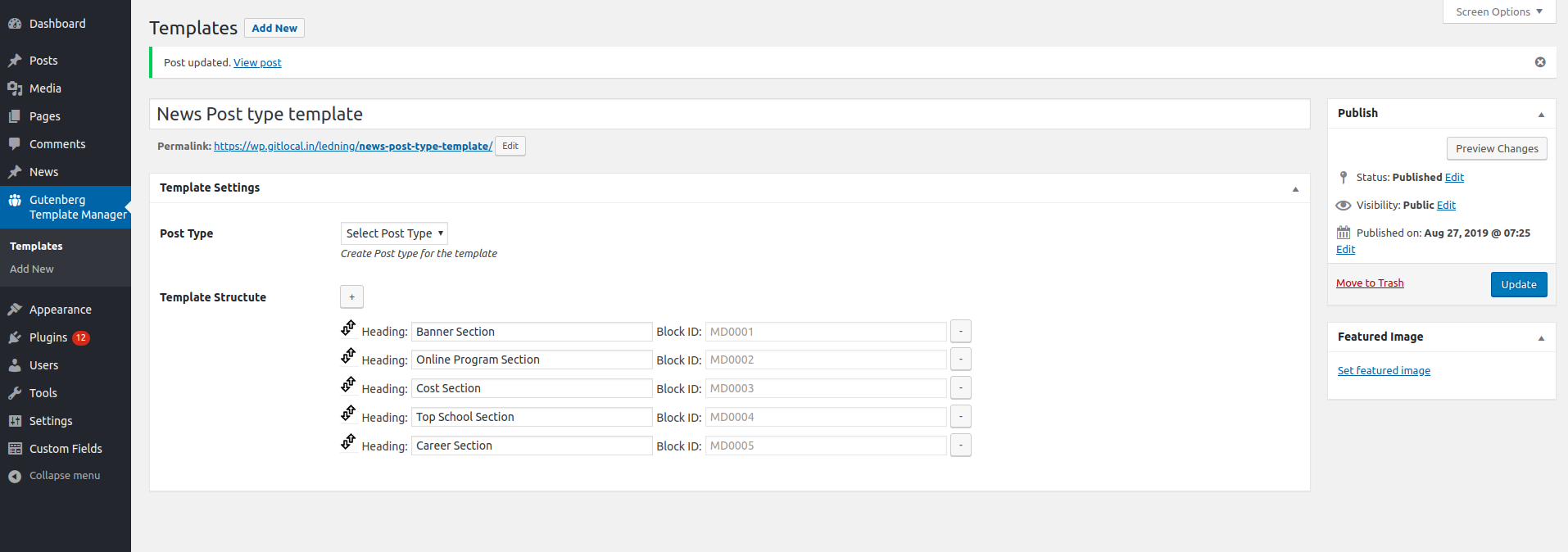Screen dimensions: 1568x552
Task: Click drag handle icon beside Career Section
Action: coord(348,442)
